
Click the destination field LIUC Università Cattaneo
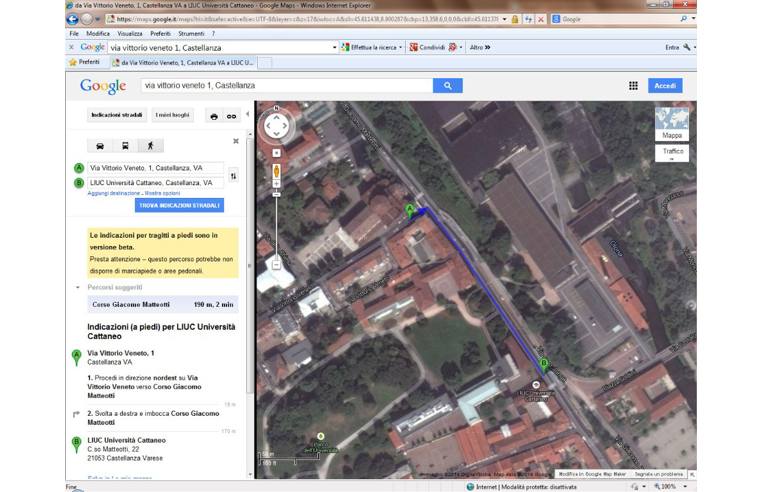[155, 183]
